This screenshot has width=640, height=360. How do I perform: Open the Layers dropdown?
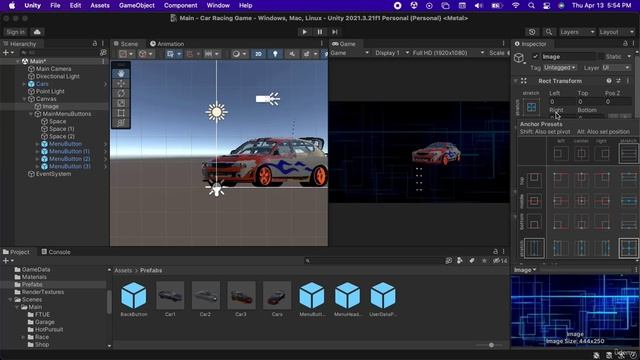click(x=576, y=32)
